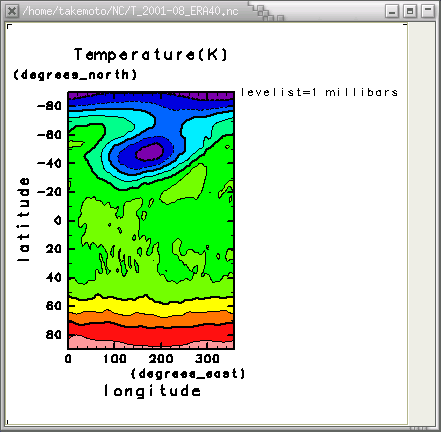Image resolution: width=441 pixels, height=432 pixels.
Task: Click the 200 tick label on the longitude axis
Action: pyautogui.click(x=161, y=359)
